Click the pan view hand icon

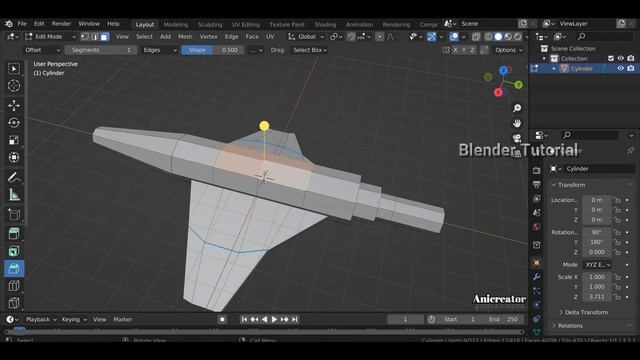coord(517,123)
